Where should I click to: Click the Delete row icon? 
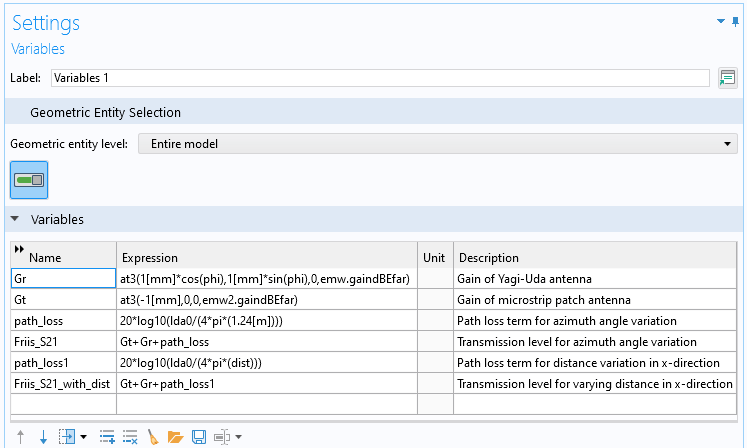(x=130, y=437)
